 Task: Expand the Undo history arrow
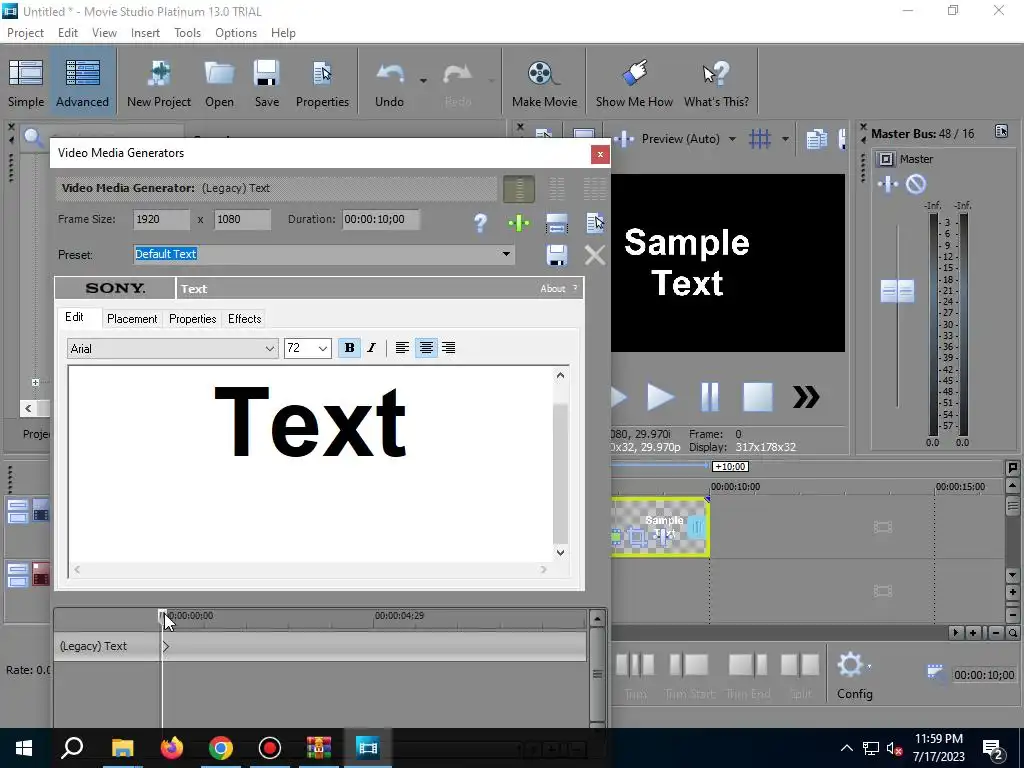tap(423, 81)
